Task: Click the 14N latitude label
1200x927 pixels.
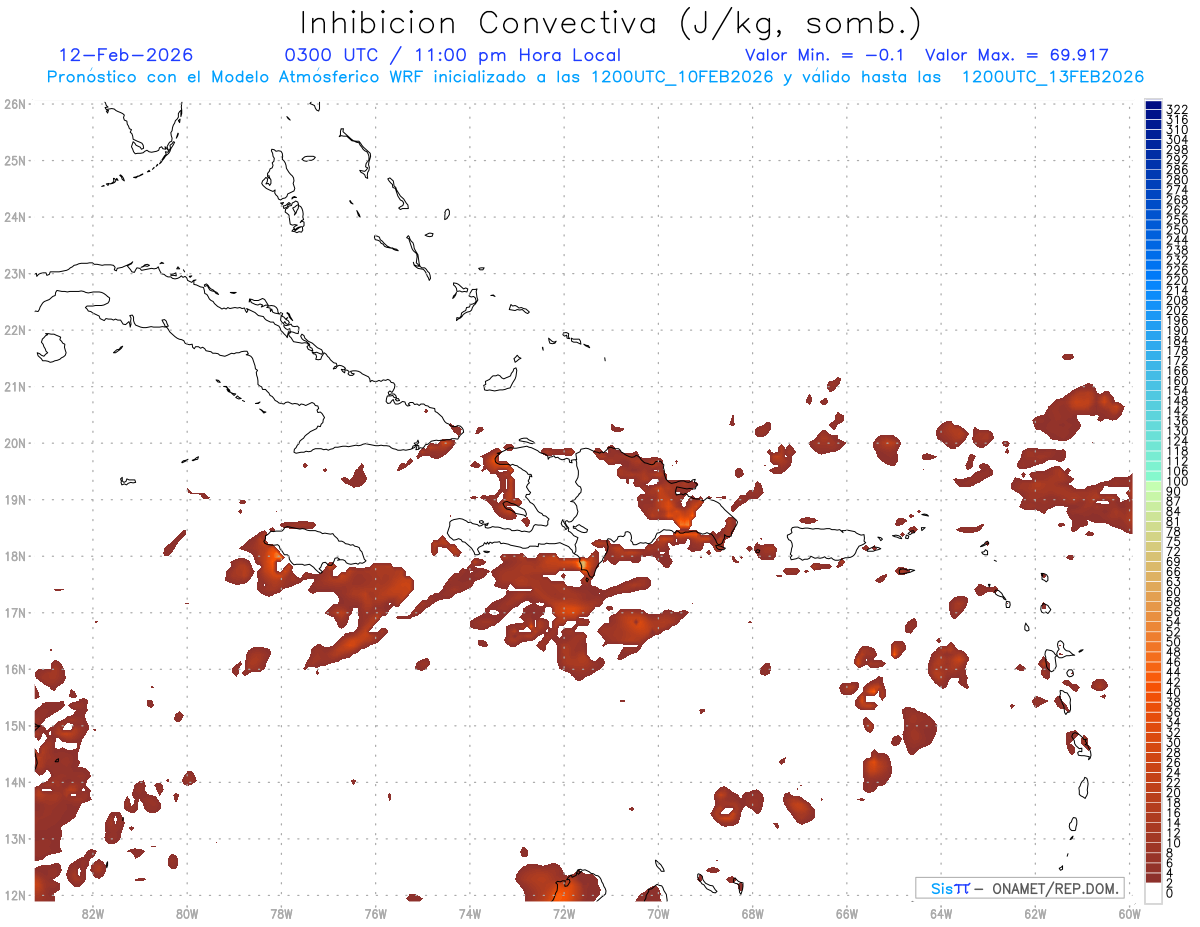Action: click(15, 782)
